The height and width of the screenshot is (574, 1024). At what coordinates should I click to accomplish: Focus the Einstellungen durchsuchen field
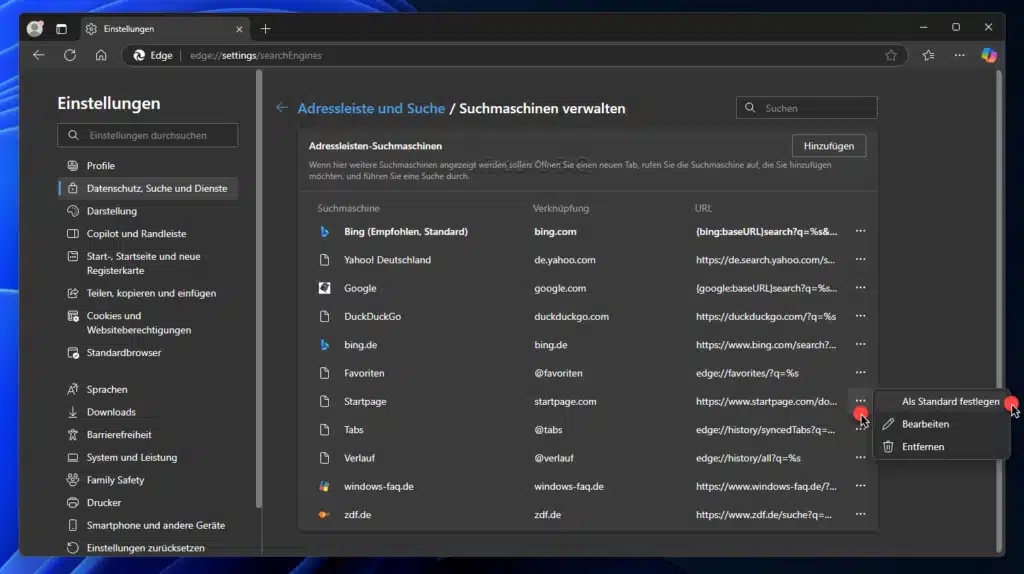(x=148, y=135)
